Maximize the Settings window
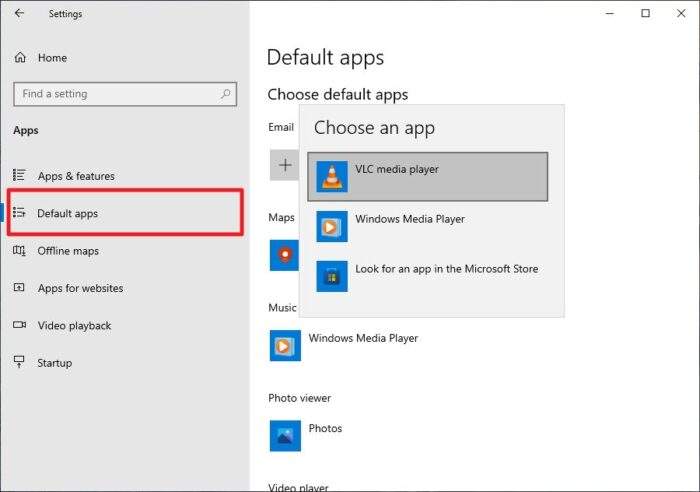This screenshot has width=700, height=492. pos(646,13)
